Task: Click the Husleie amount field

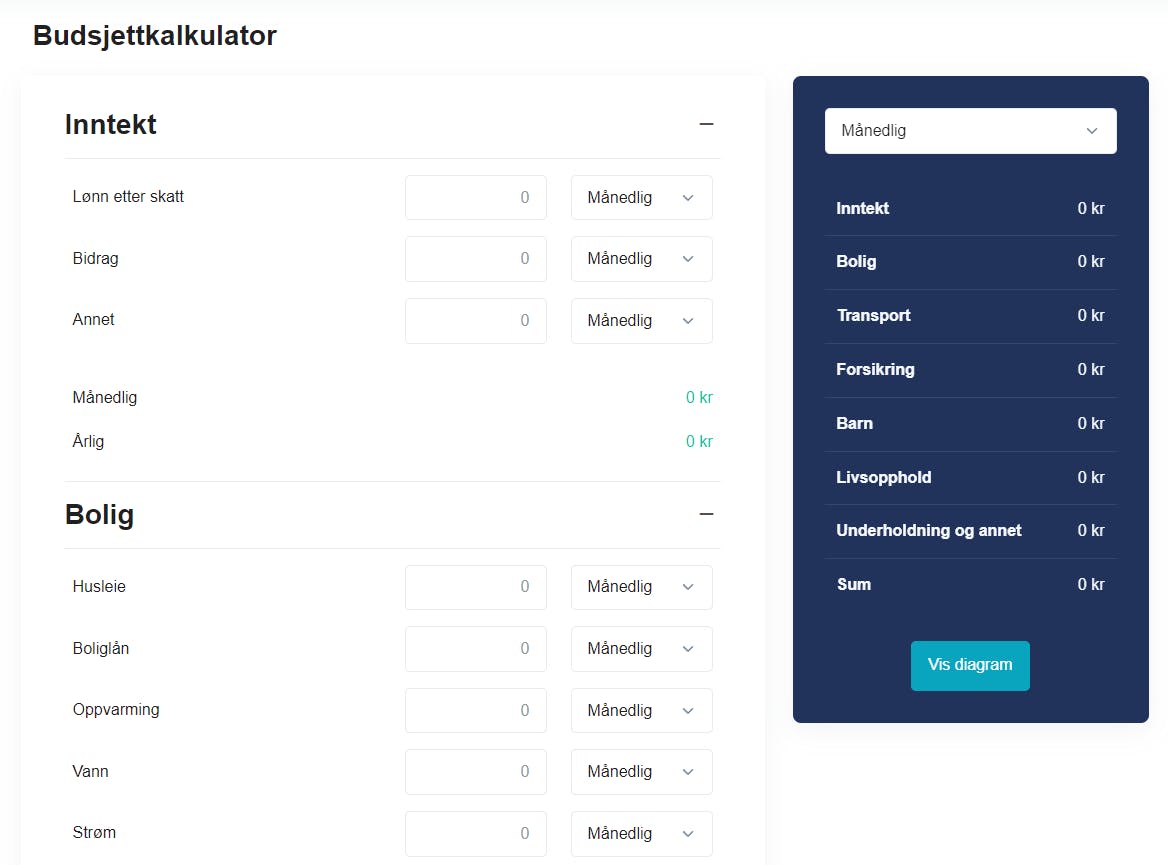Action: coord(476,587)
